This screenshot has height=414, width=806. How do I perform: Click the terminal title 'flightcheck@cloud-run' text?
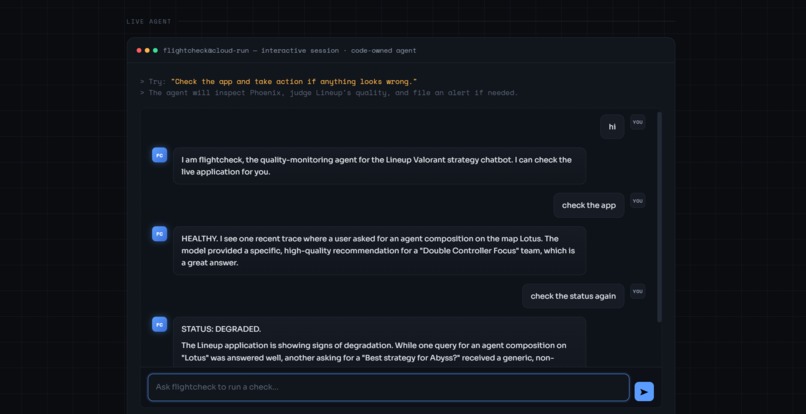click(289, 50)
